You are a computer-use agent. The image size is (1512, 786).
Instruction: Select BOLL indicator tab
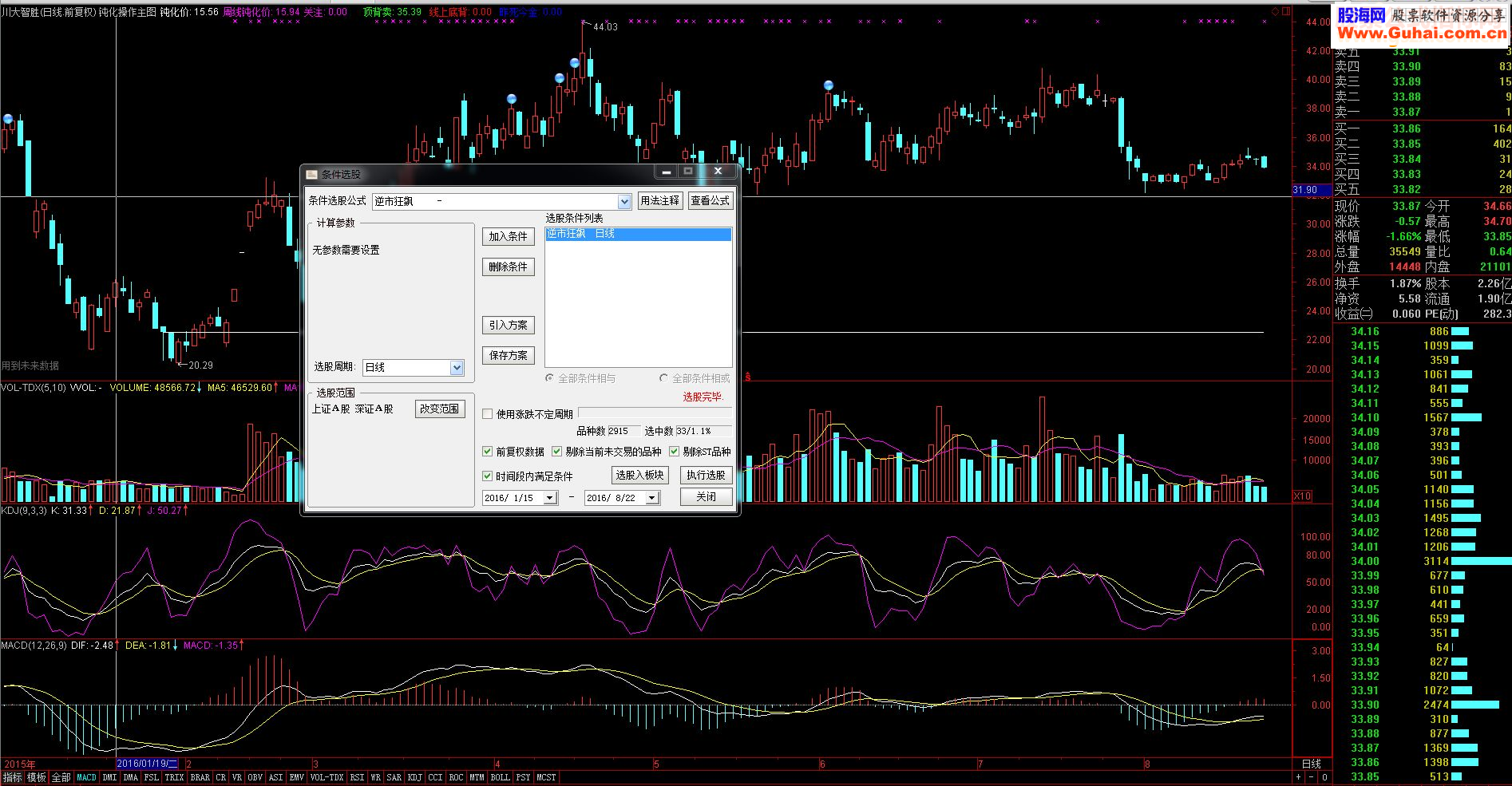pos(501,777)
